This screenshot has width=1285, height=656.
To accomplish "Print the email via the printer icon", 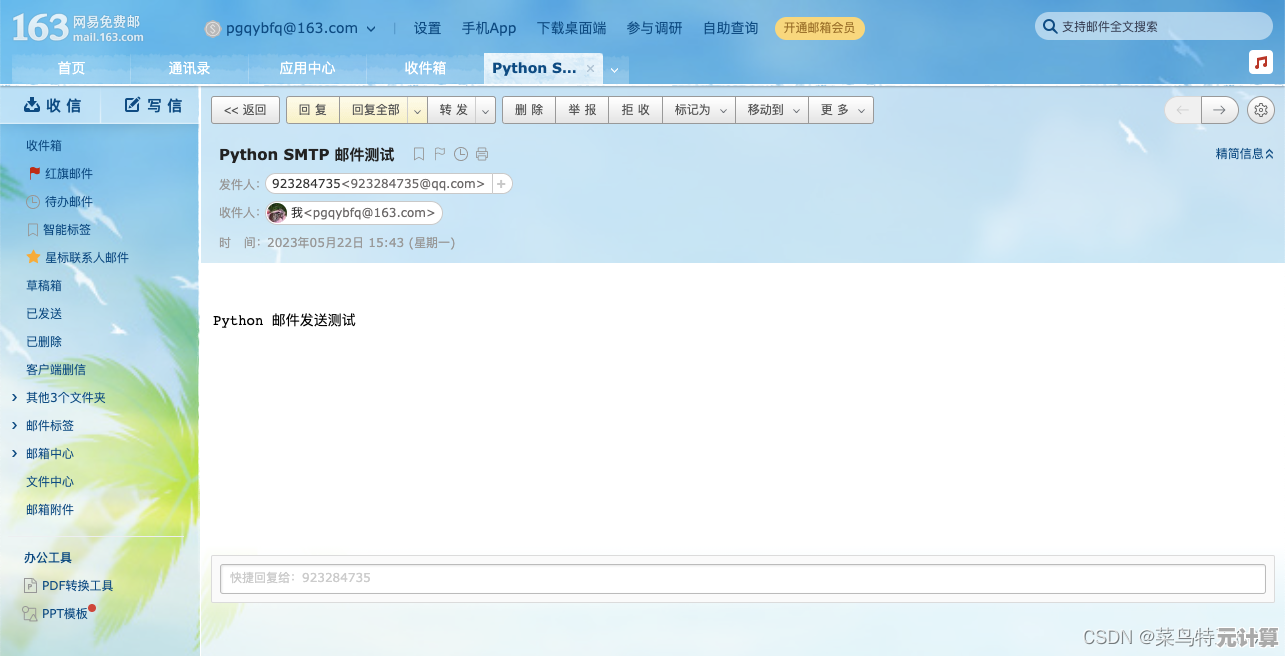I will 481,154.
